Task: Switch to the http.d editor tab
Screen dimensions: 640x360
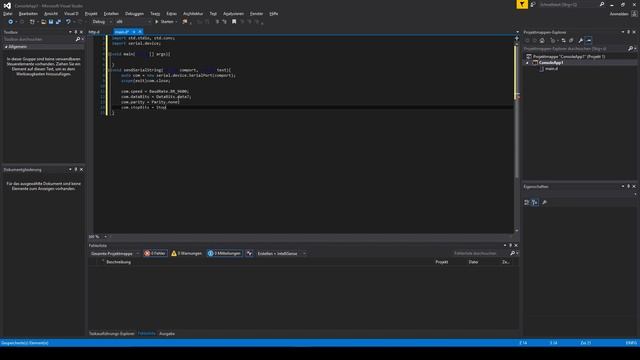Action: tap(94, 32)
